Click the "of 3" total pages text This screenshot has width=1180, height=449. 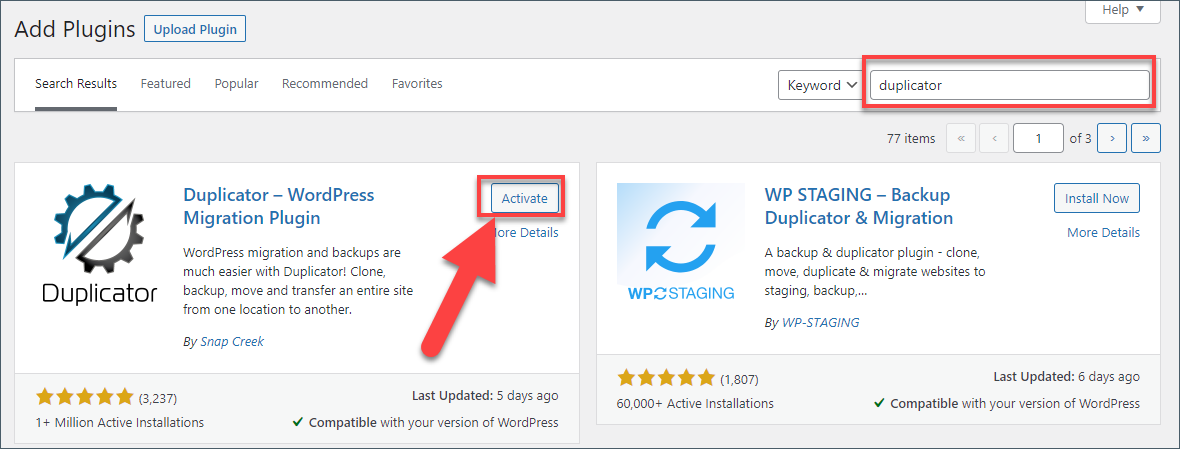(1080, 138)
